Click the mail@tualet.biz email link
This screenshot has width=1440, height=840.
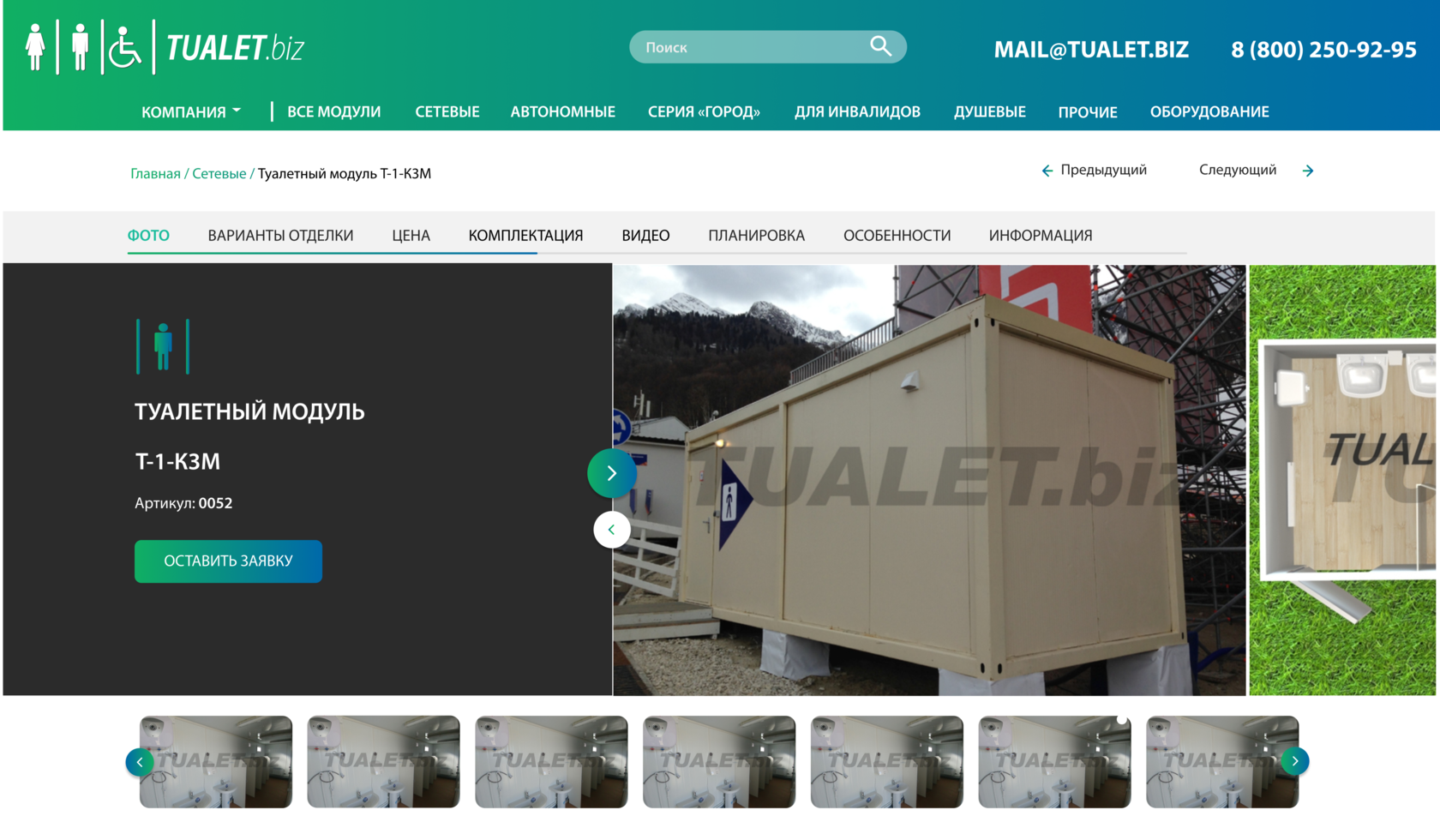coord(1090,50)
